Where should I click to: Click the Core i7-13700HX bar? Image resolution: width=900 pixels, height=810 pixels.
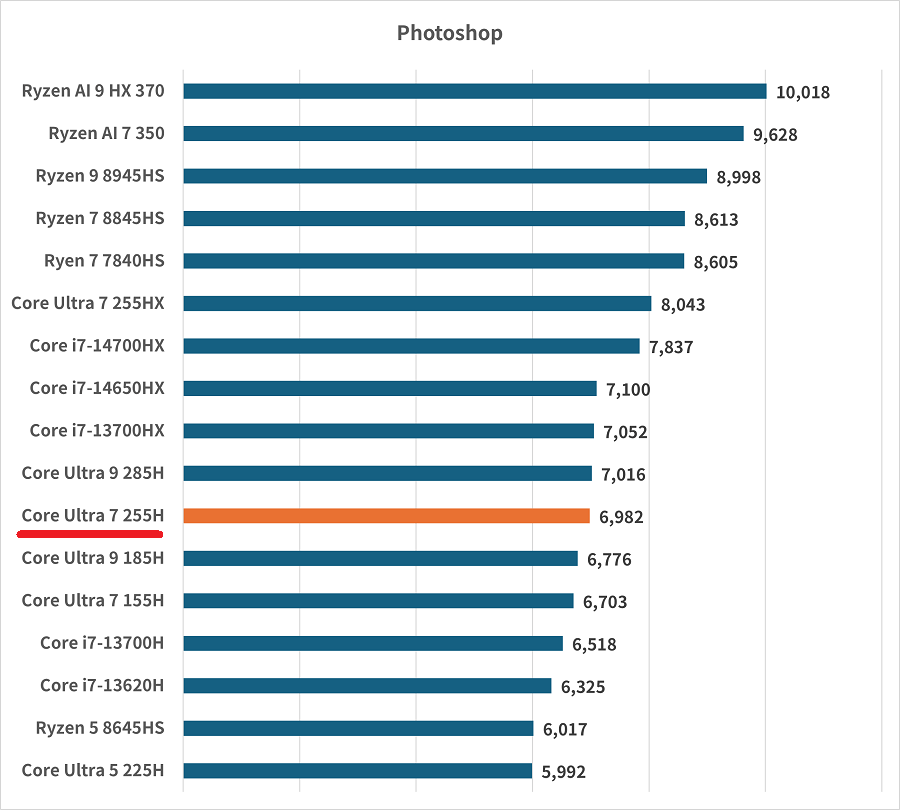point(388,431)
